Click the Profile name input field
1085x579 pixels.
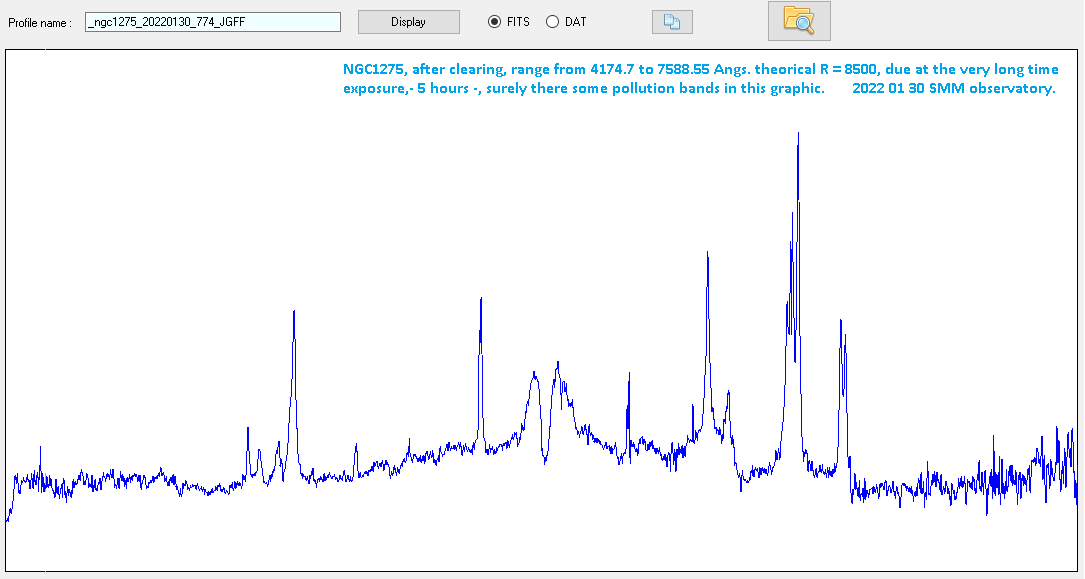click(212, 22)
